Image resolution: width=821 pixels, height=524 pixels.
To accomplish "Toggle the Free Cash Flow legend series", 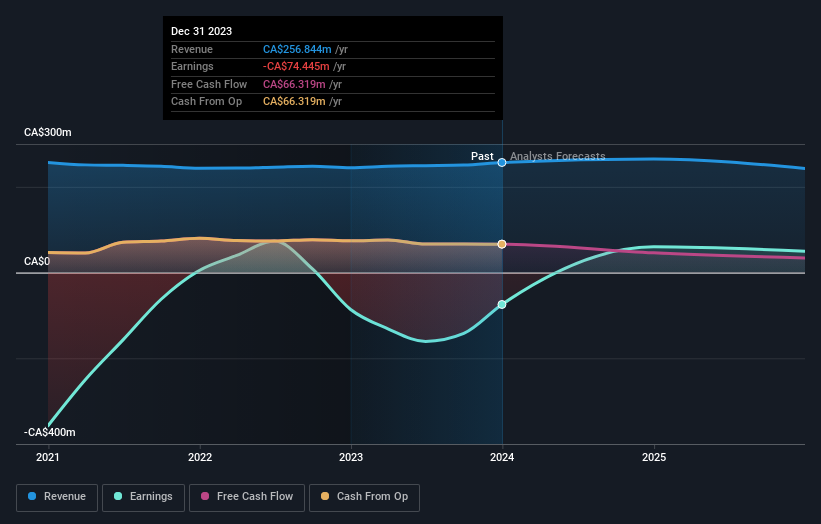I will [x=247, y=497].
